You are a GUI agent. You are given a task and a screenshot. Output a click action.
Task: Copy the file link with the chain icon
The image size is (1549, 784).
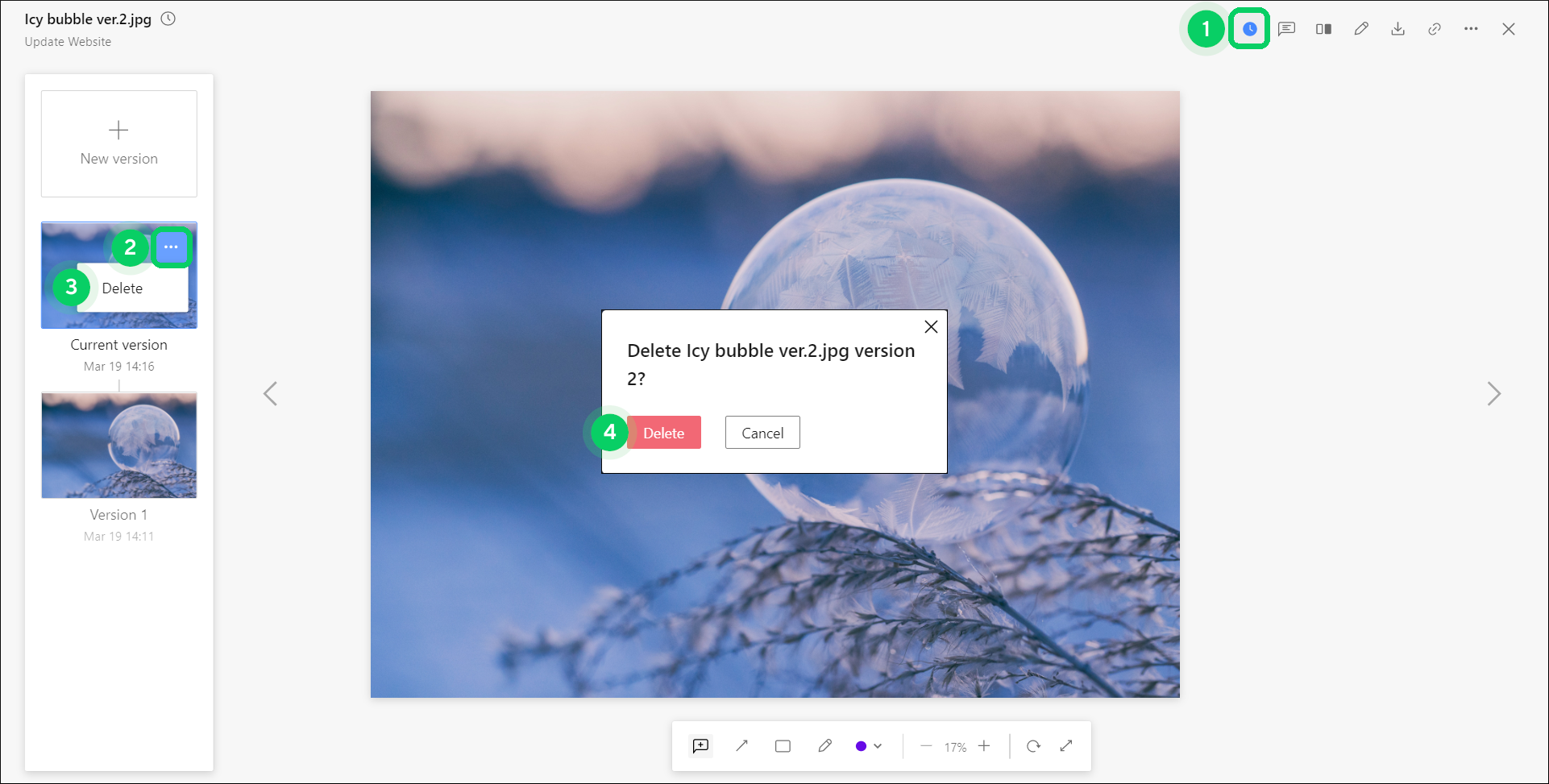(x=1435, y=29)
